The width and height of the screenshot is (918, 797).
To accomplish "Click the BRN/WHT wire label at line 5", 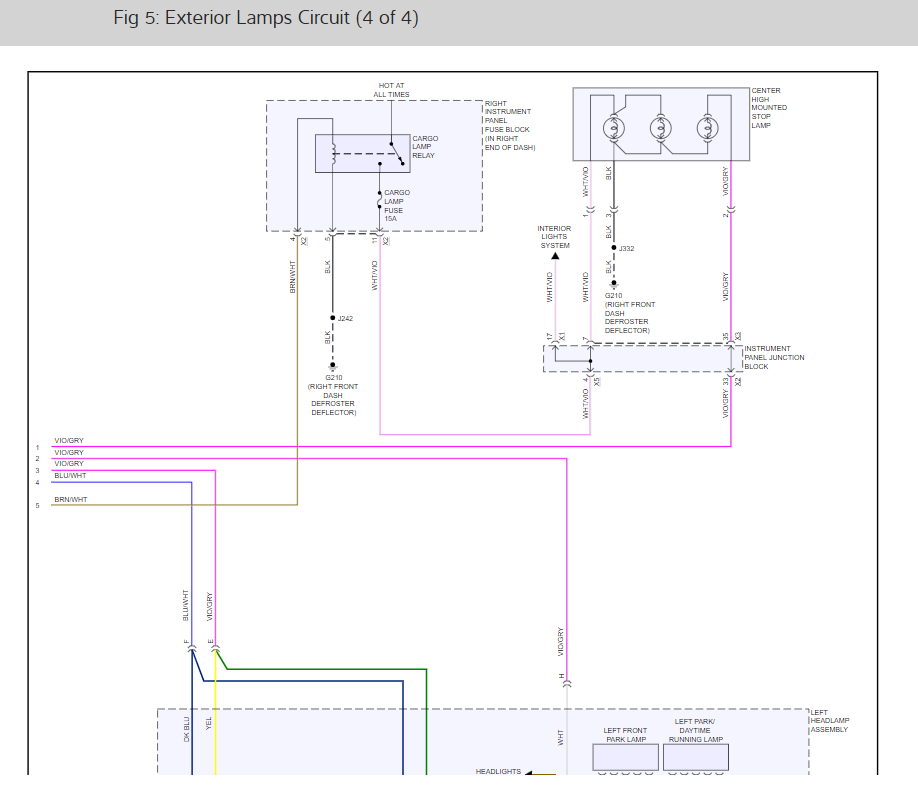I will [x=71, y=500].
